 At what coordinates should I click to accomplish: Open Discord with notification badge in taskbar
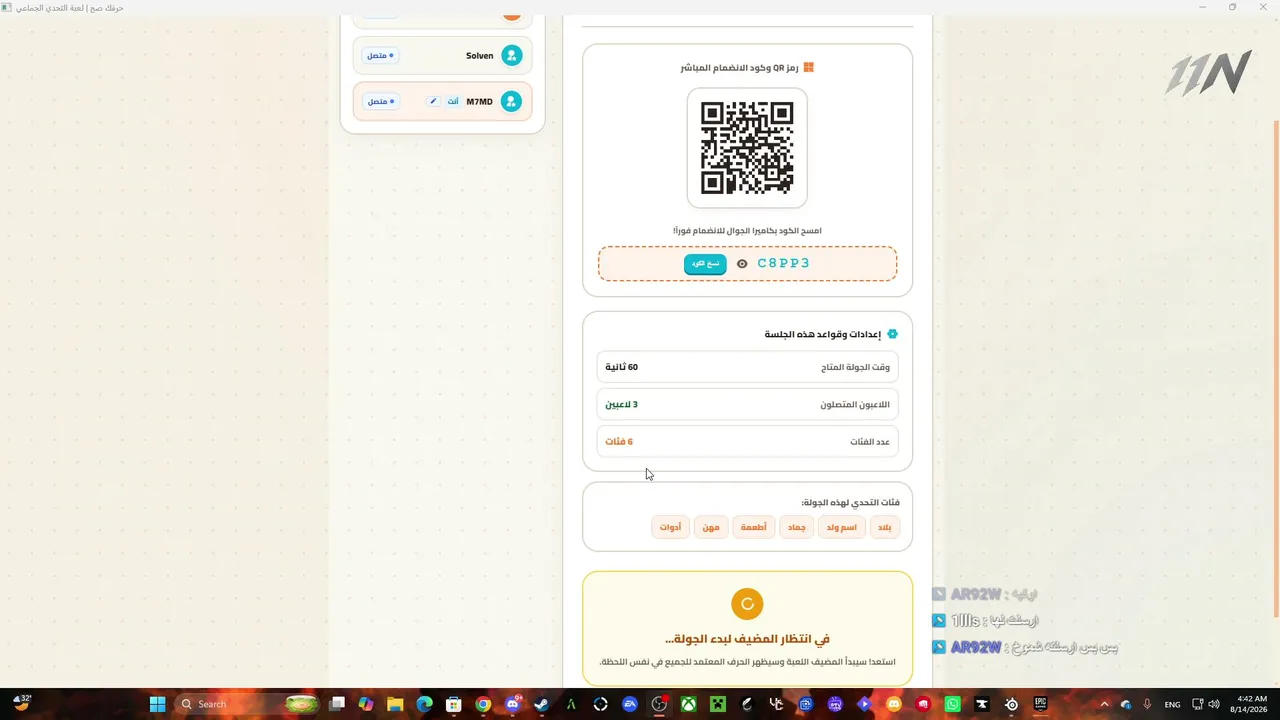click(512, 704)
